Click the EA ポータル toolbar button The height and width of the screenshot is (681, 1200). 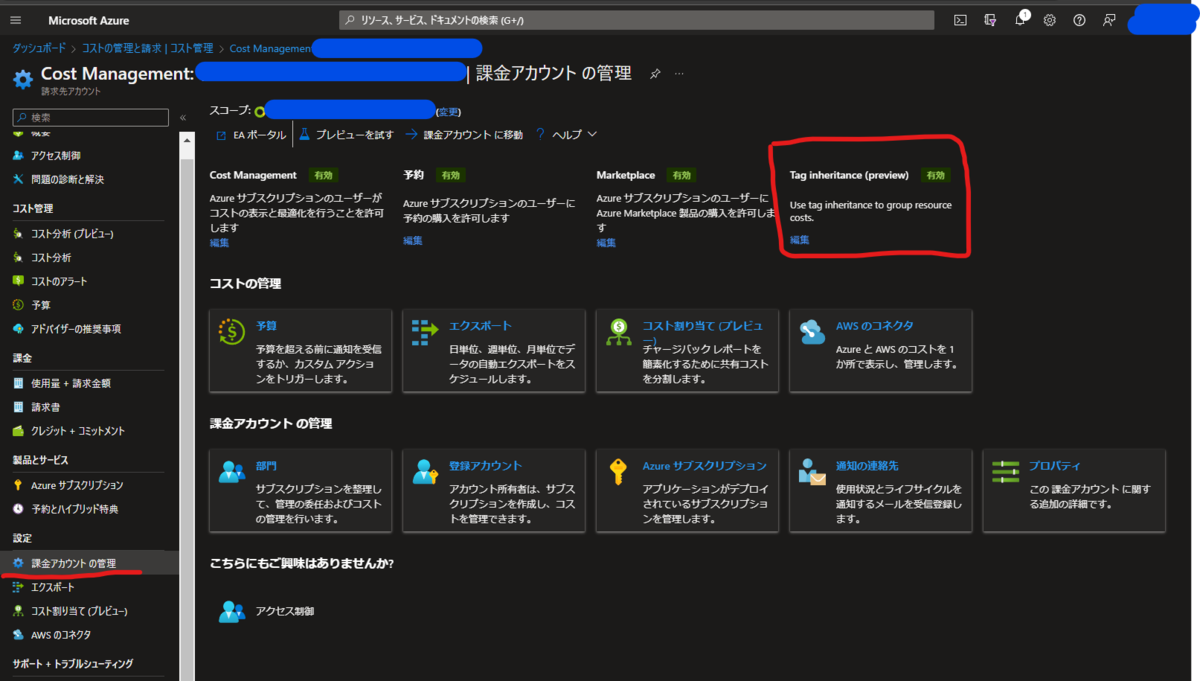point(251,134)
